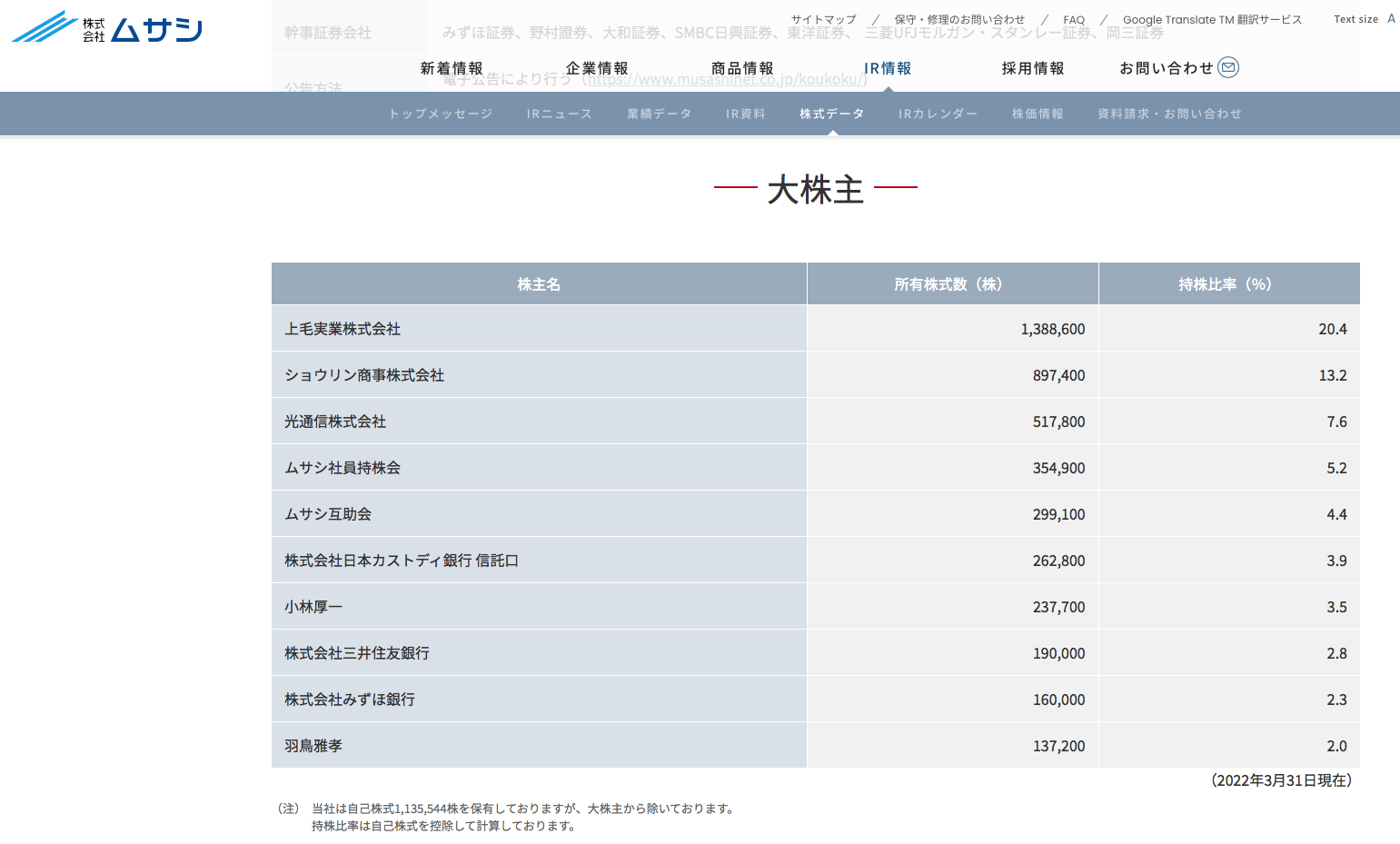Open the 企業情報 main menu
1400x844 pixels.
point(597,68)
